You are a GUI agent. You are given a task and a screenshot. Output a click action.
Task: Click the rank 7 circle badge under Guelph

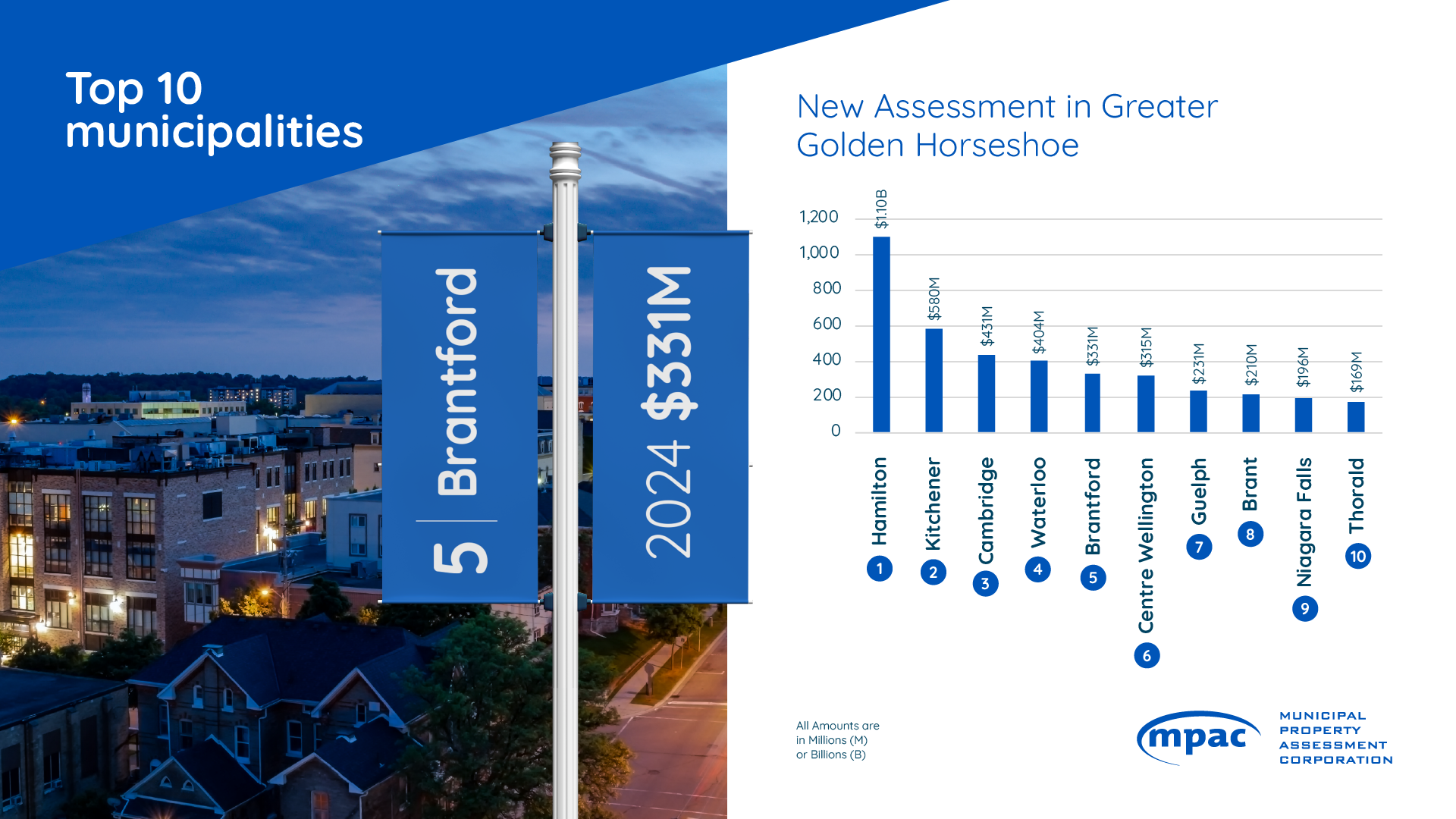point(1199,548)
